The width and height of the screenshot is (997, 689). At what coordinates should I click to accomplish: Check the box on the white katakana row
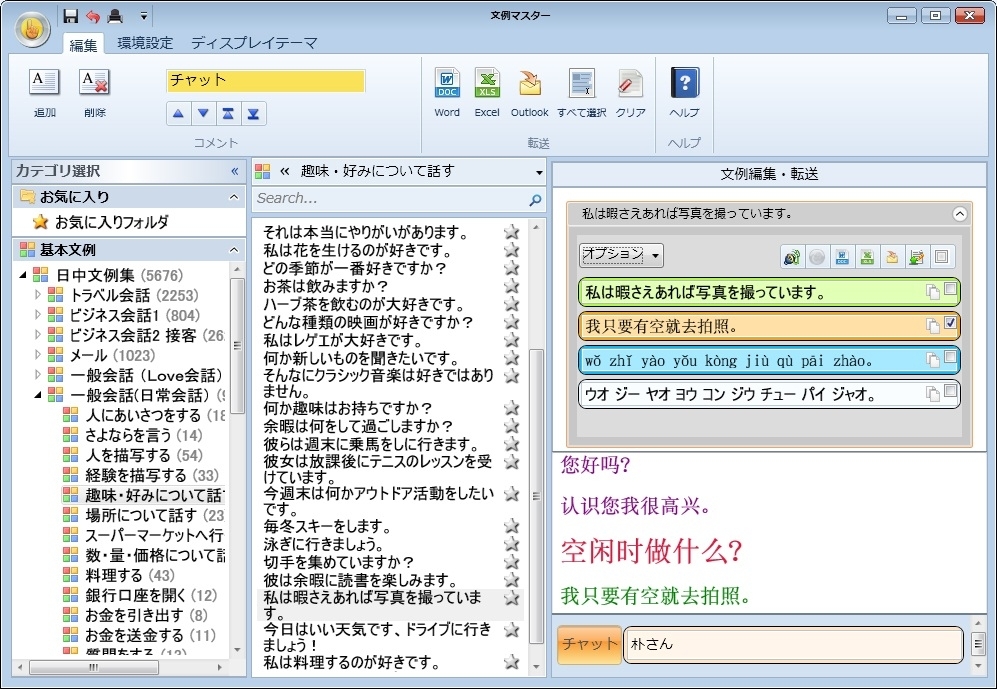click(x=951, y=391)
